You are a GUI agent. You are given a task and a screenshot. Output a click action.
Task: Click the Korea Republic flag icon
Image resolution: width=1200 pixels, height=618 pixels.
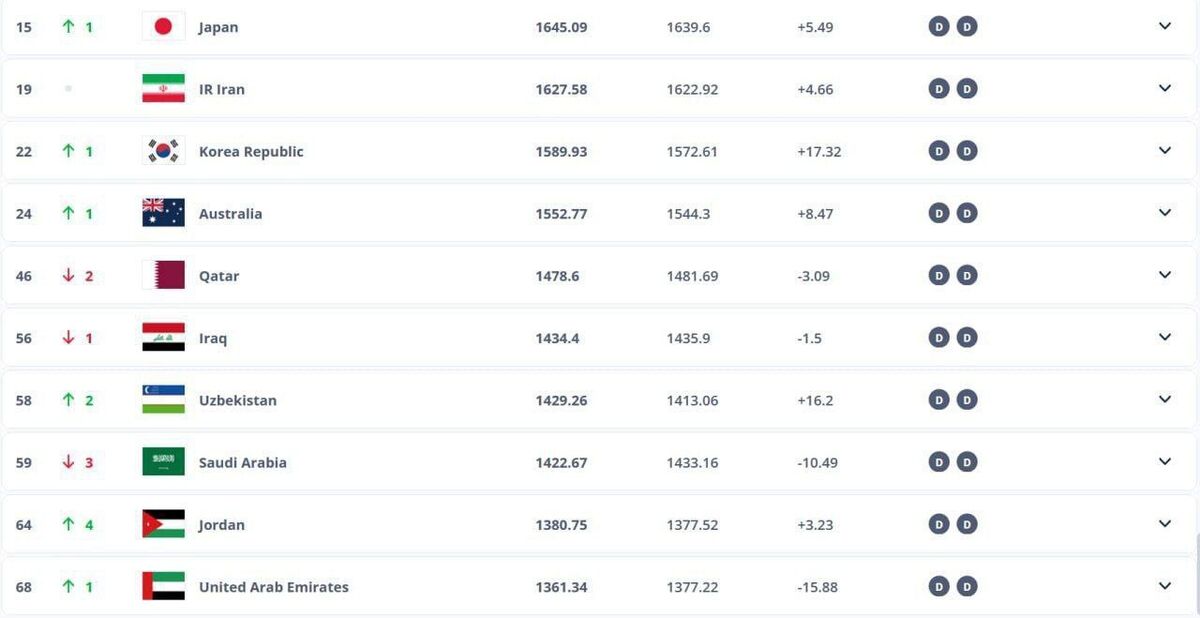[163, 151]
